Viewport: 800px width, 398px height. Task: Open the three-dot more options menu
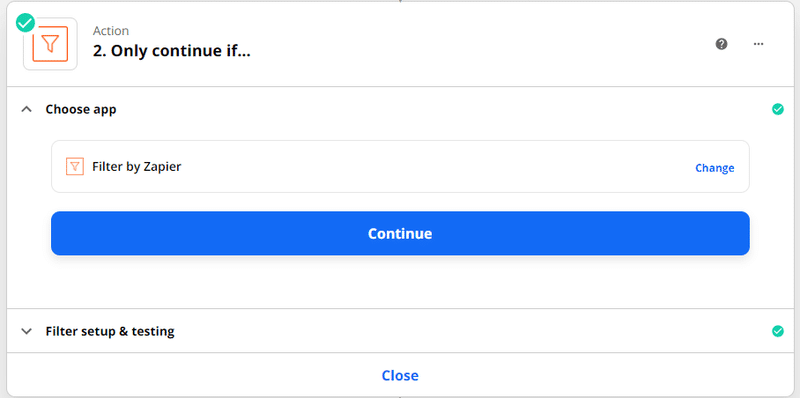(x=758, y=44)
